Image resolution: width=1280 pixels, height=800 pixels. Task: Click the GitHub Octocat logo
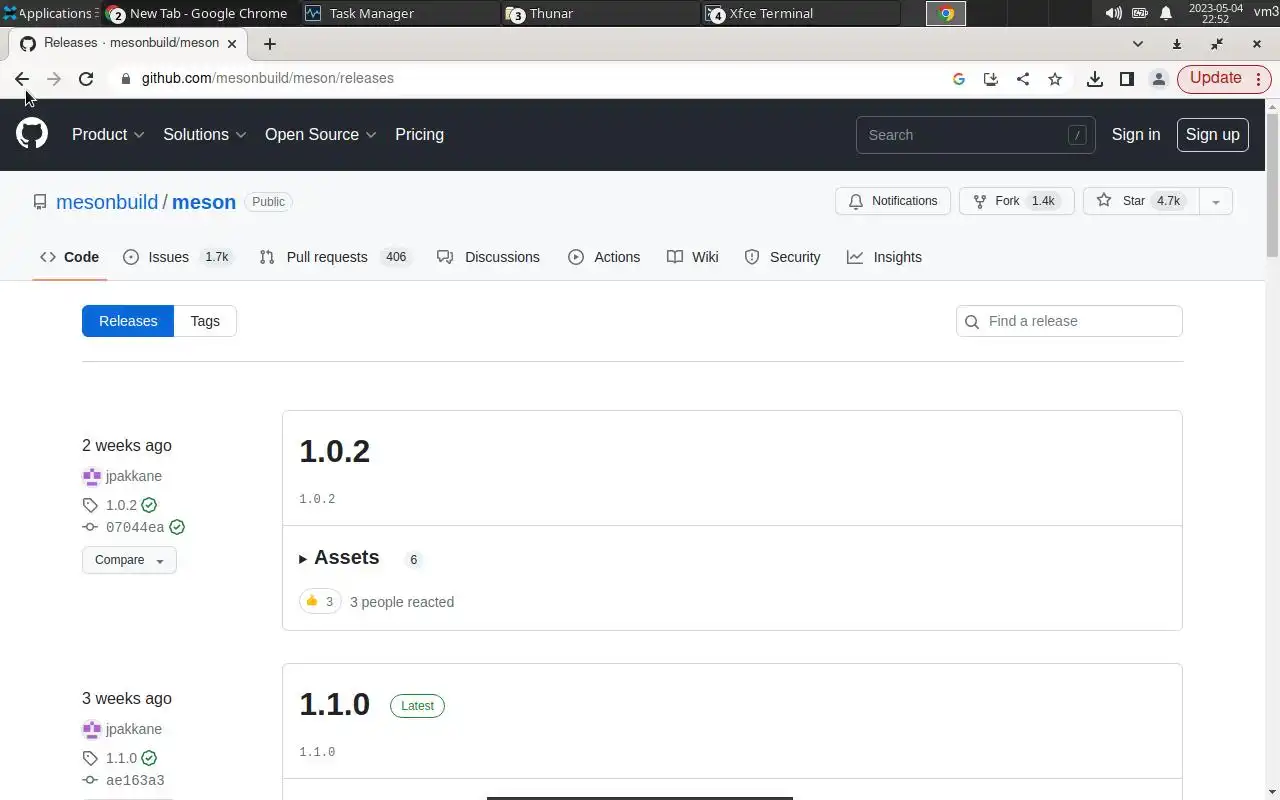click(x=32, y=134)
